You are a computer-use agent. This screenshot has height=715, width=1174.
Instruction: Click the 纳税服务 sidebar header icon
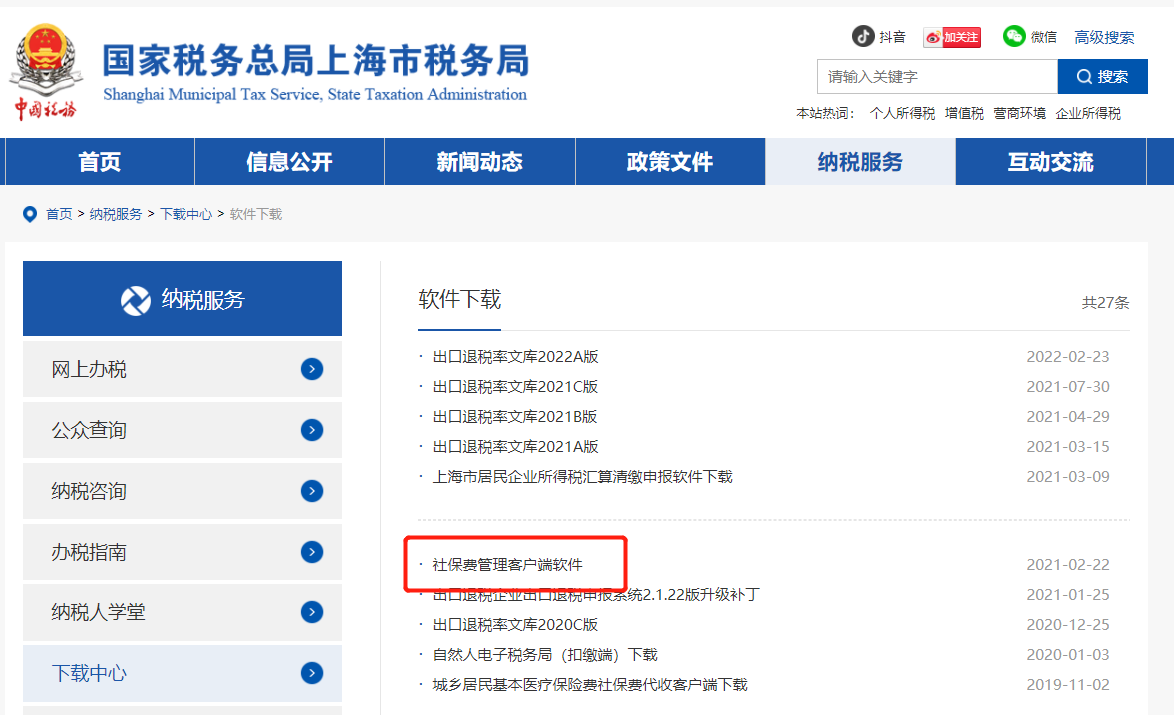click(x=136, y=299)
